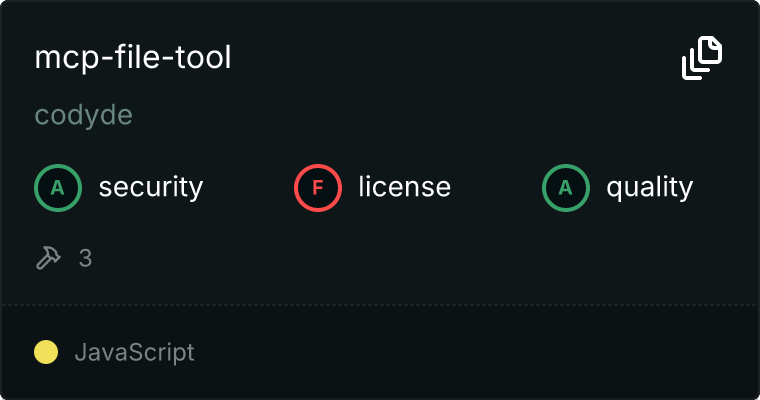This screenshot has width=760, height=400.
Task: Click the letter A inside the security badge
Action: (x=57, y=187)
